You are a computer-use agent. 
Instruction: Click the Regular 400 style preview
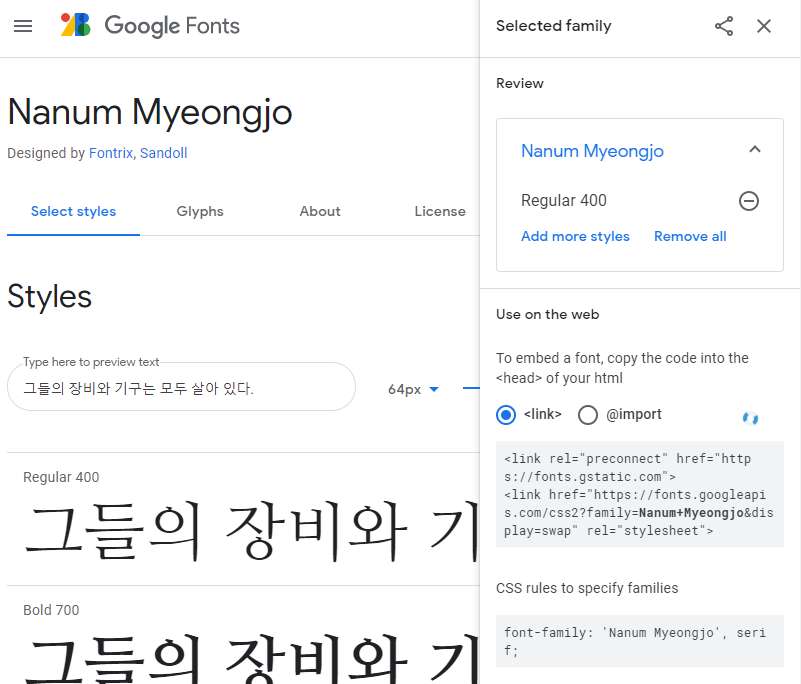tap(250, 531)
